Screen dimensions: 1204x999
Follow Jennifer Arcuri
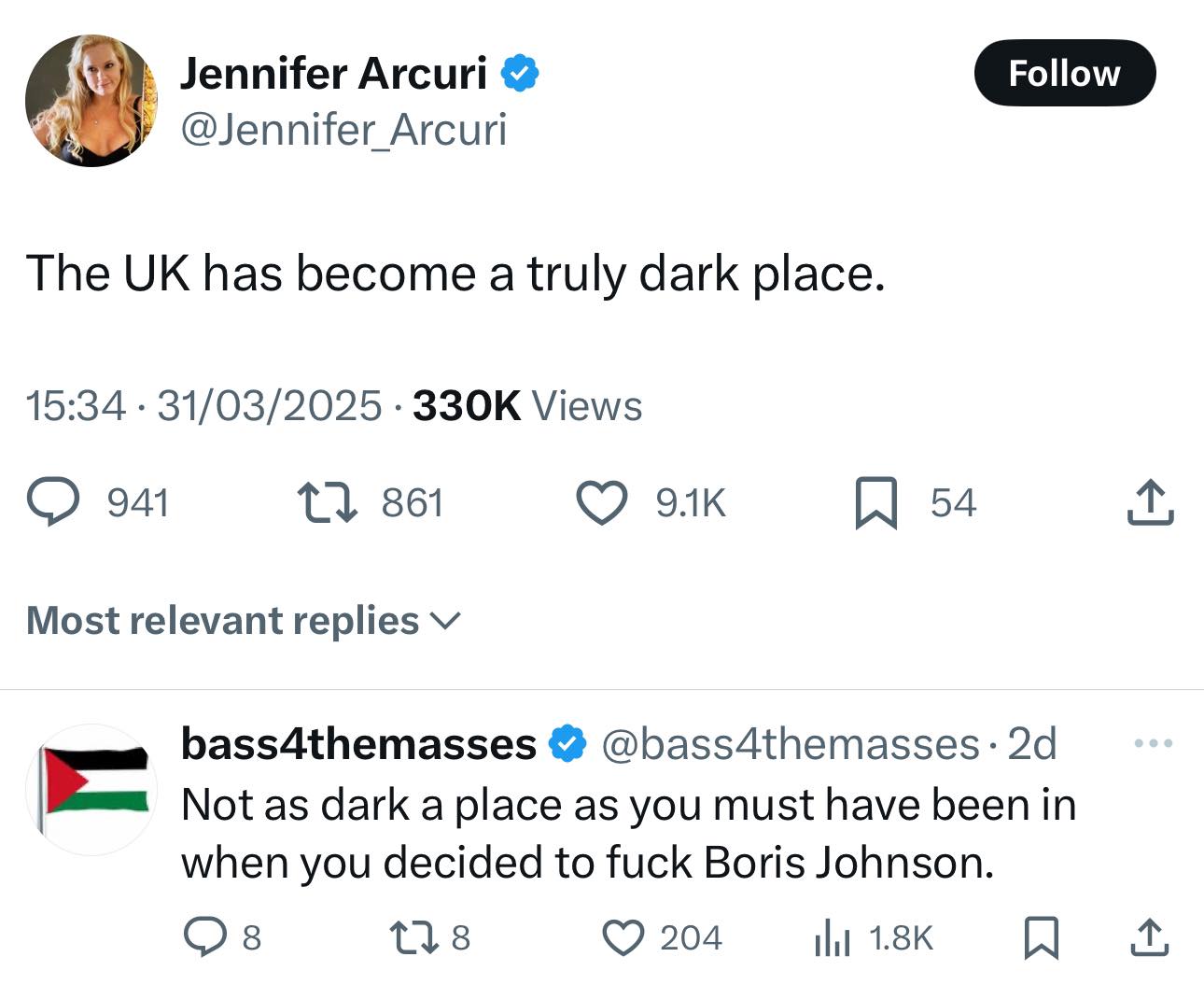click(x=1064, y=73)
